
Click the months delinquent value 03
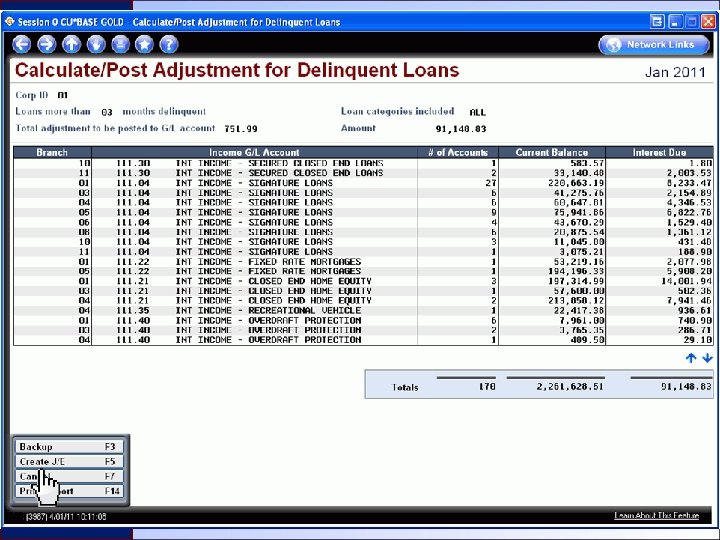(107, 112)
